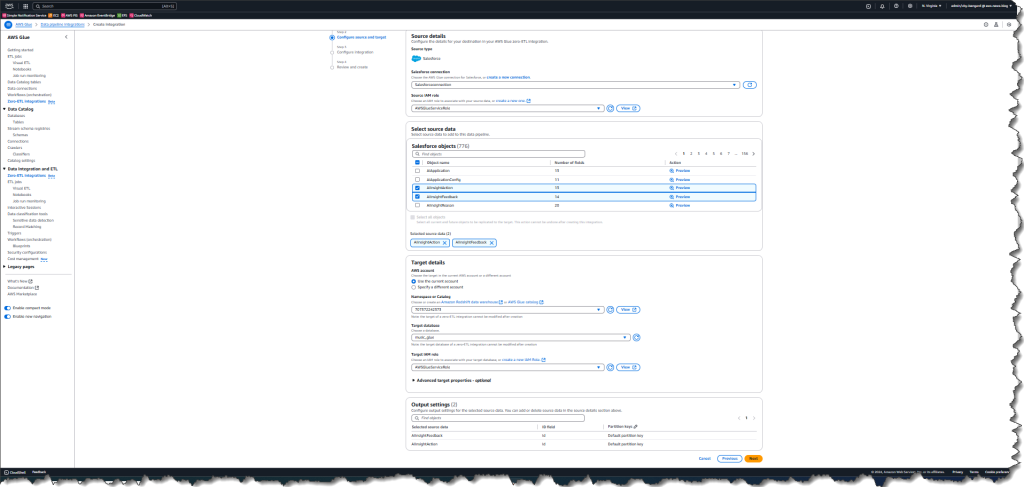Viewport: 1024px width, 487px height.
Task: Open Catalog settings in sidebar
Action: point(22,161)
